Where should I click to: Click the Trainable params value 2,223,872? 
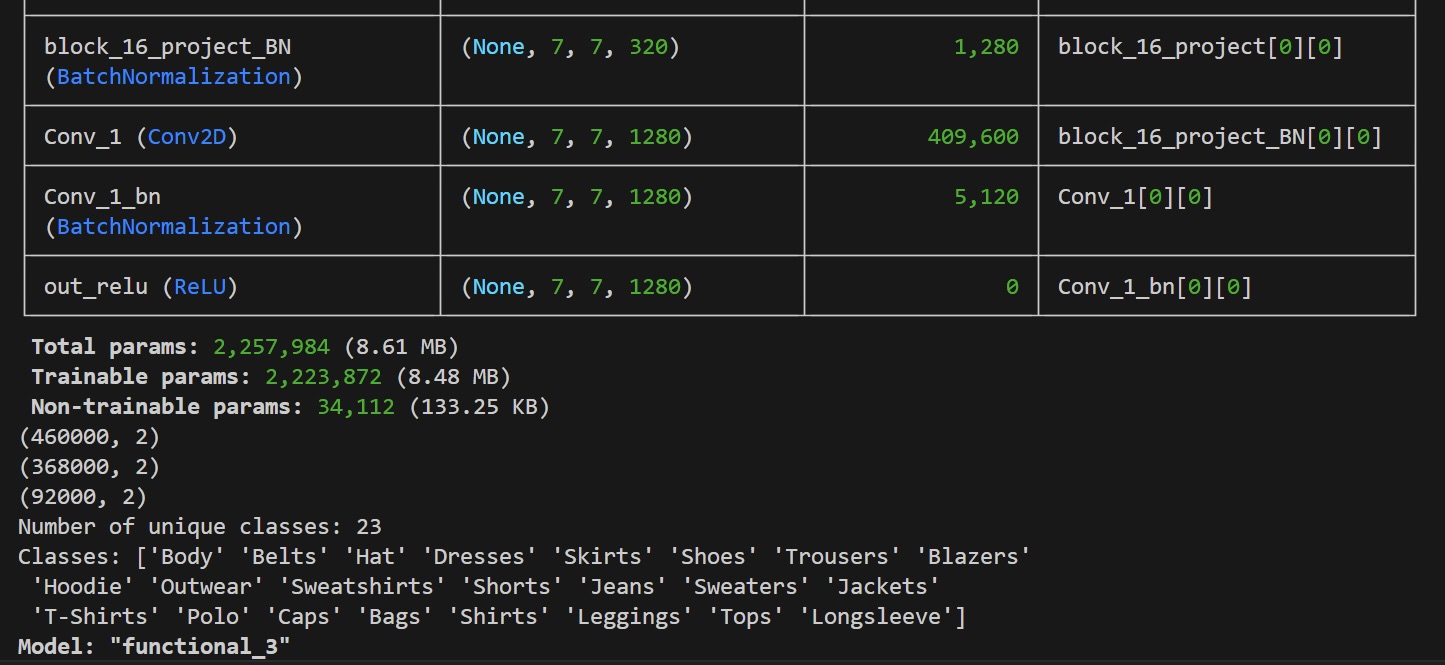tap(324, 377)
